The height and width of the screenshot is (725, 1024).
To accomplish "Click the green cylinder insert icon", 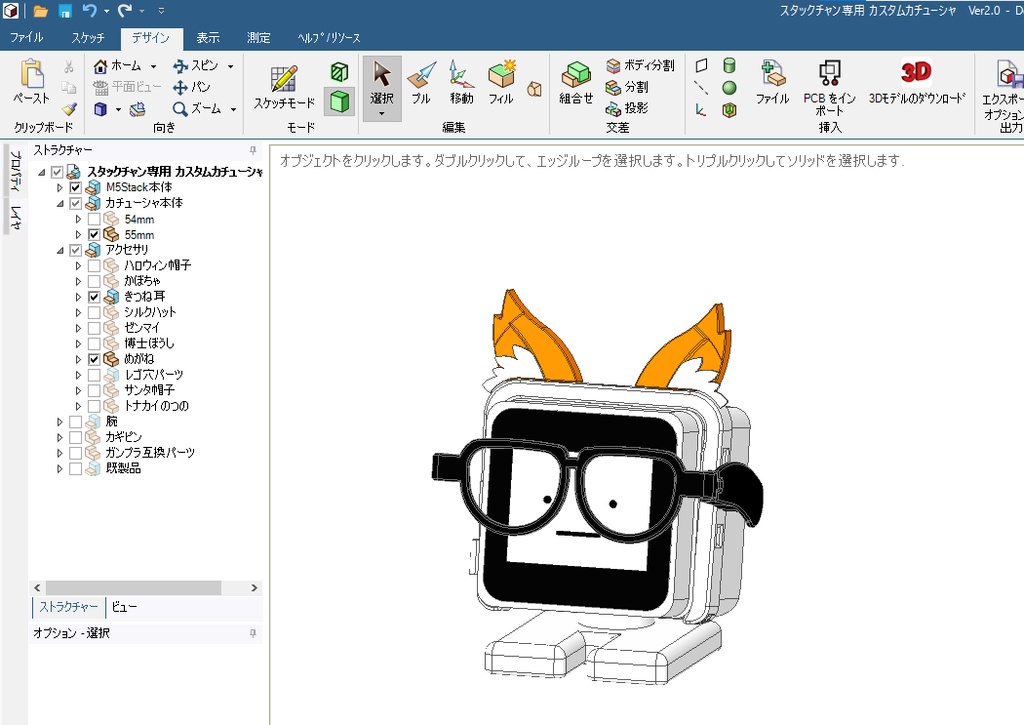I will (x=729, y=65).
